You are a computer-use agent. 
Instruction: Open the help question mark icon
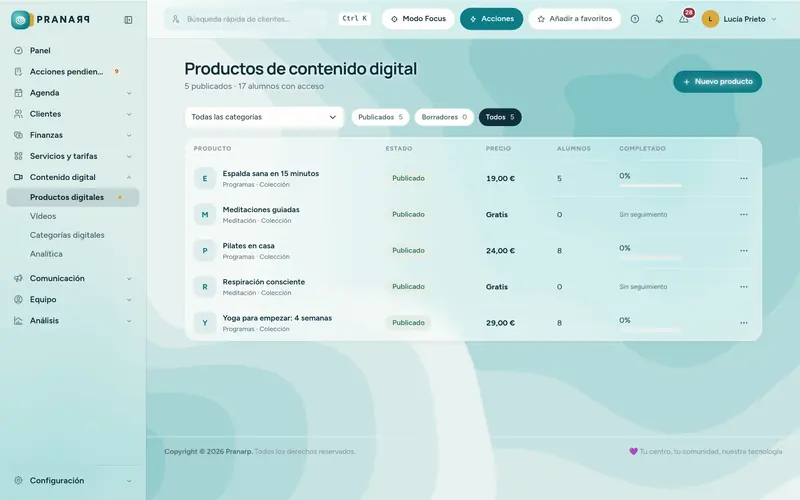635,19
